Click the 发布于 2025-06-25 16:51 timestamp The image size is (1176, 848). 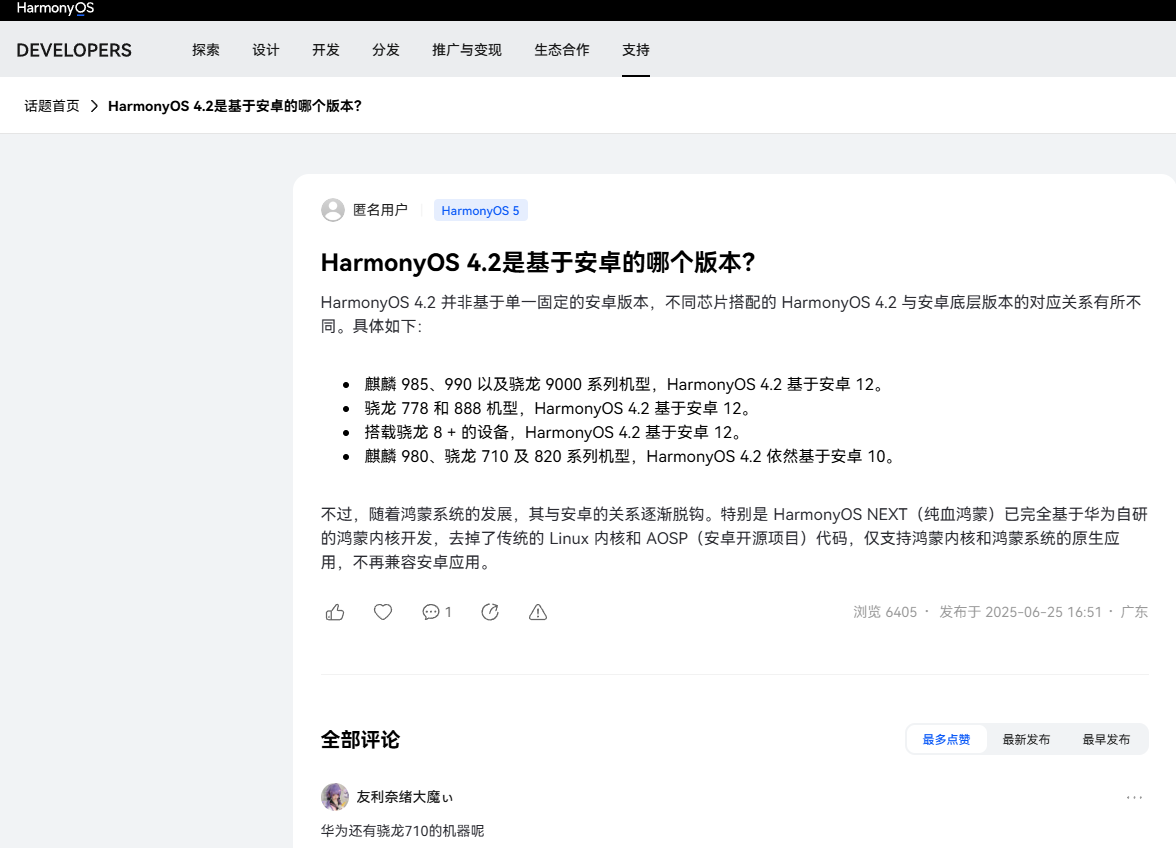pyautogui.click(x=1020, y=612)
